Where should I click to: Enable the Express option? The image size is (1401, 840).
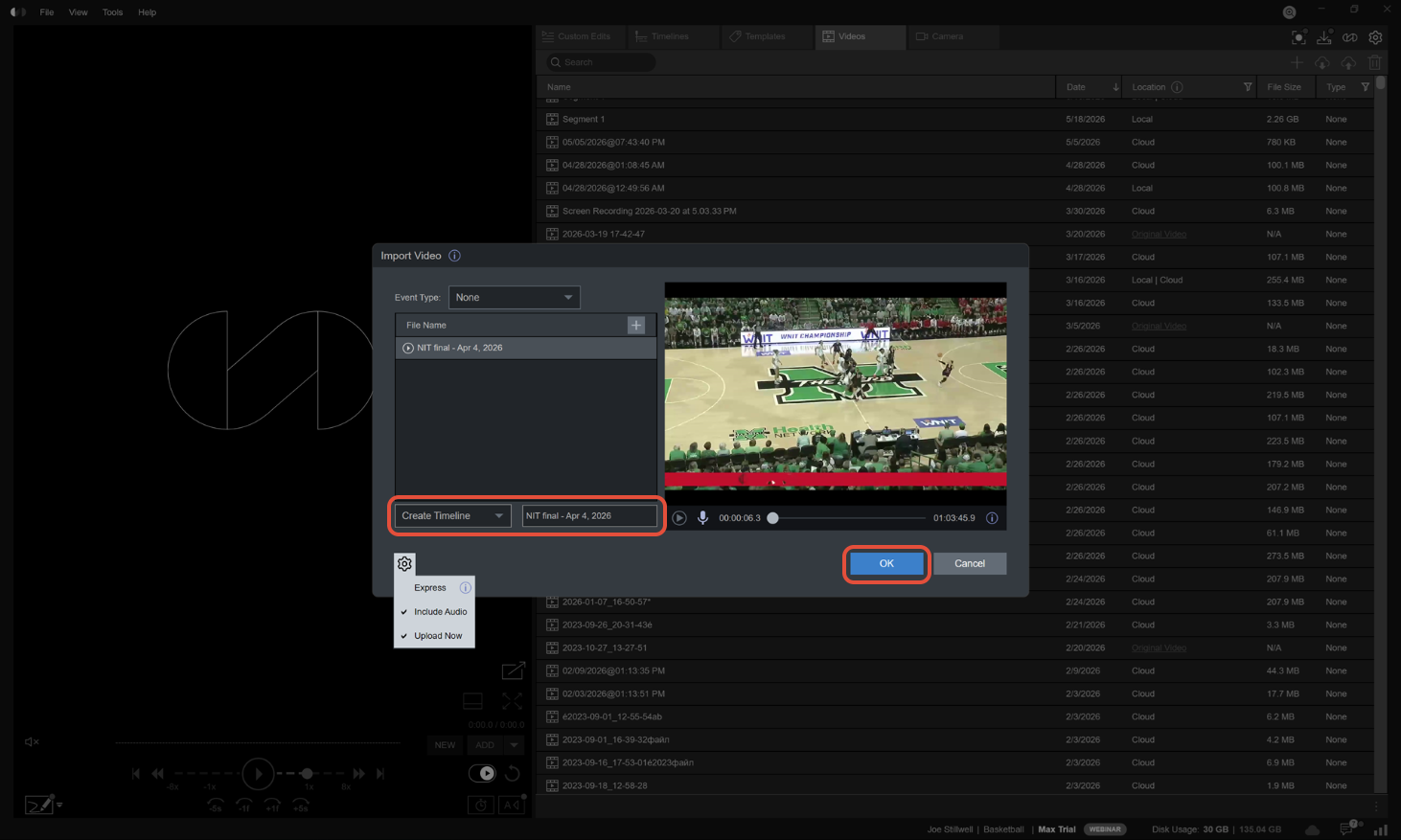click(429, 587)
